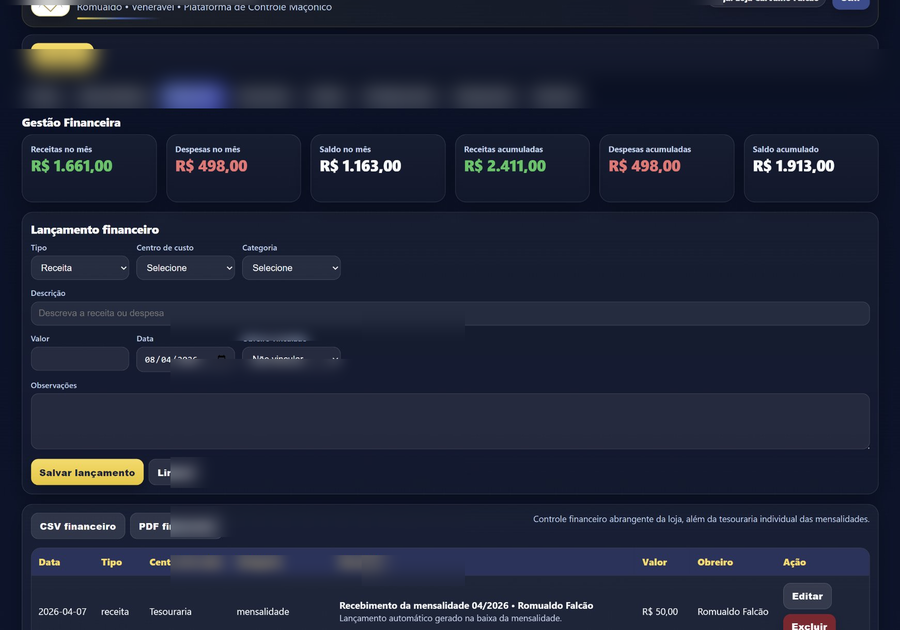
Task: Click the Observações text area
Action: pyautogui.click(x=450, y=421)
